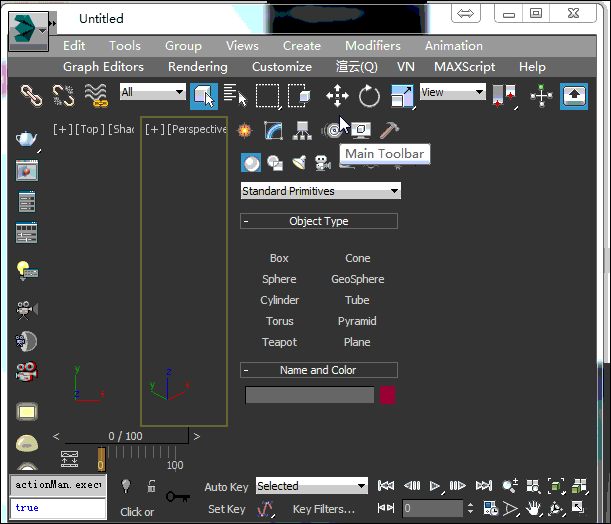The image size is (611, 524).
Task: Toggle Isolate Selection light bulb icon
Action: [126, 486]
